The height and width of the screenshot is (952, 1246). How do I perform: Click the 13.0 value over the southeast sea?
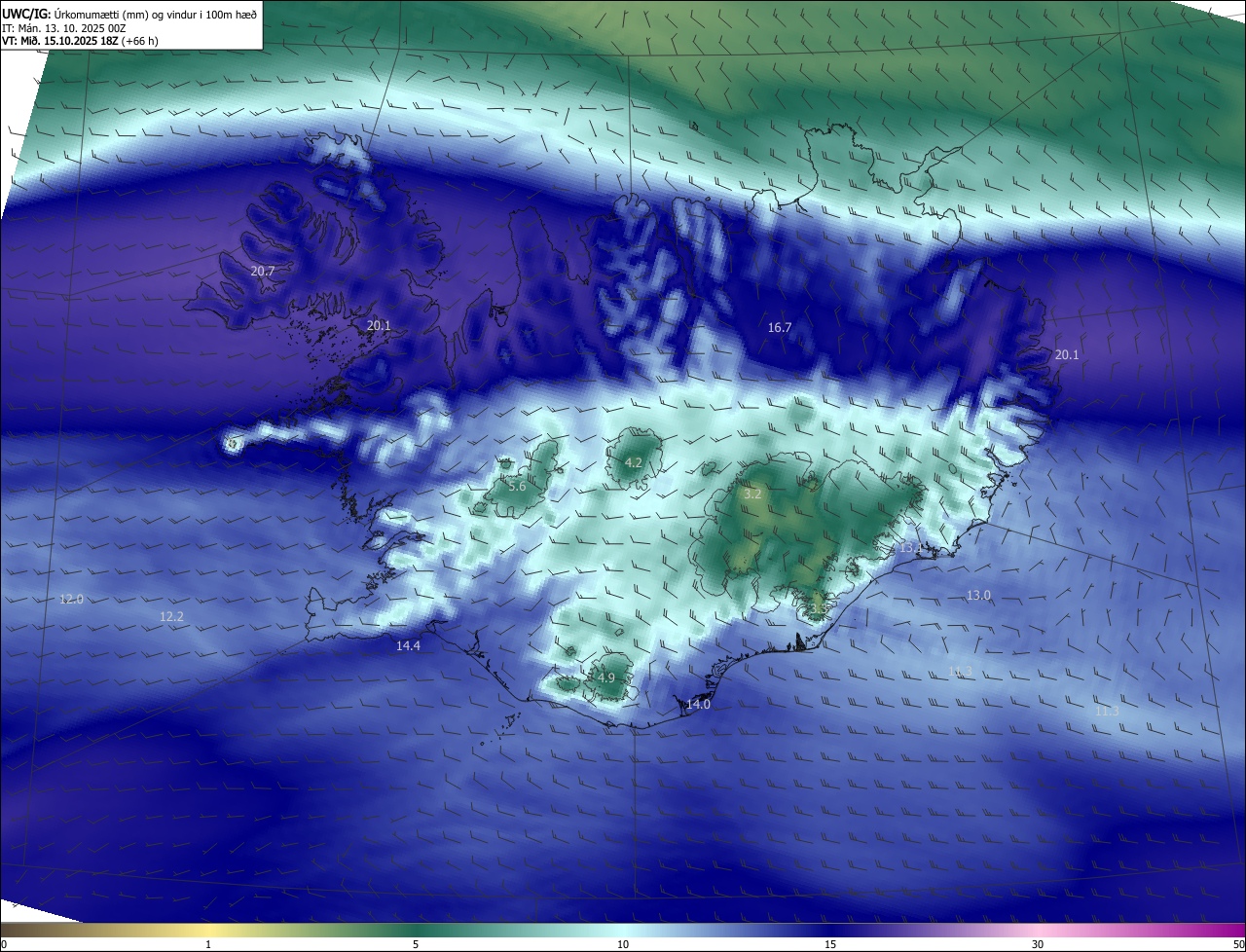(978, 596)
